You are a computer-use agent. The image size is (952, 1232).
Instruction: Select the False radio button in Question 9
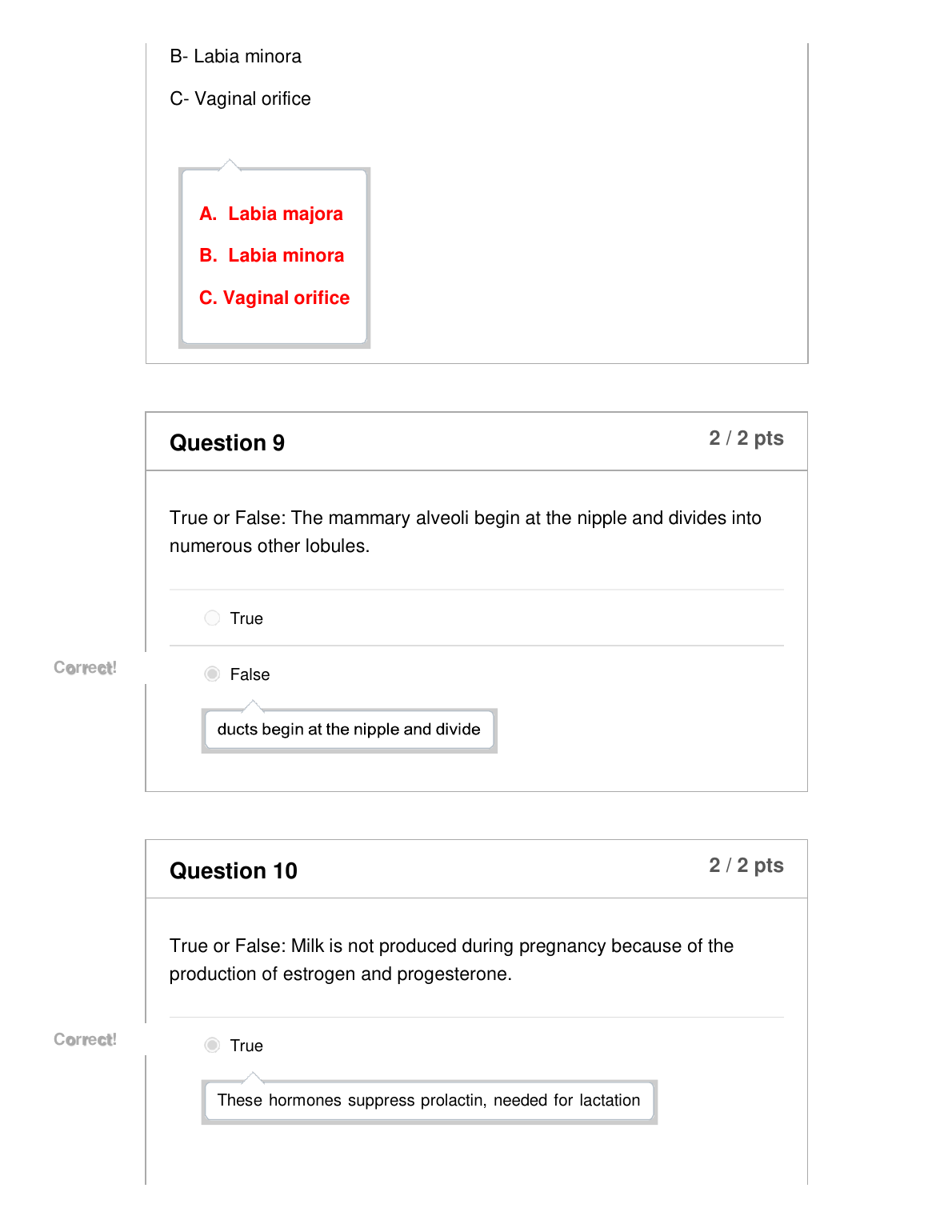click(212, 674)
